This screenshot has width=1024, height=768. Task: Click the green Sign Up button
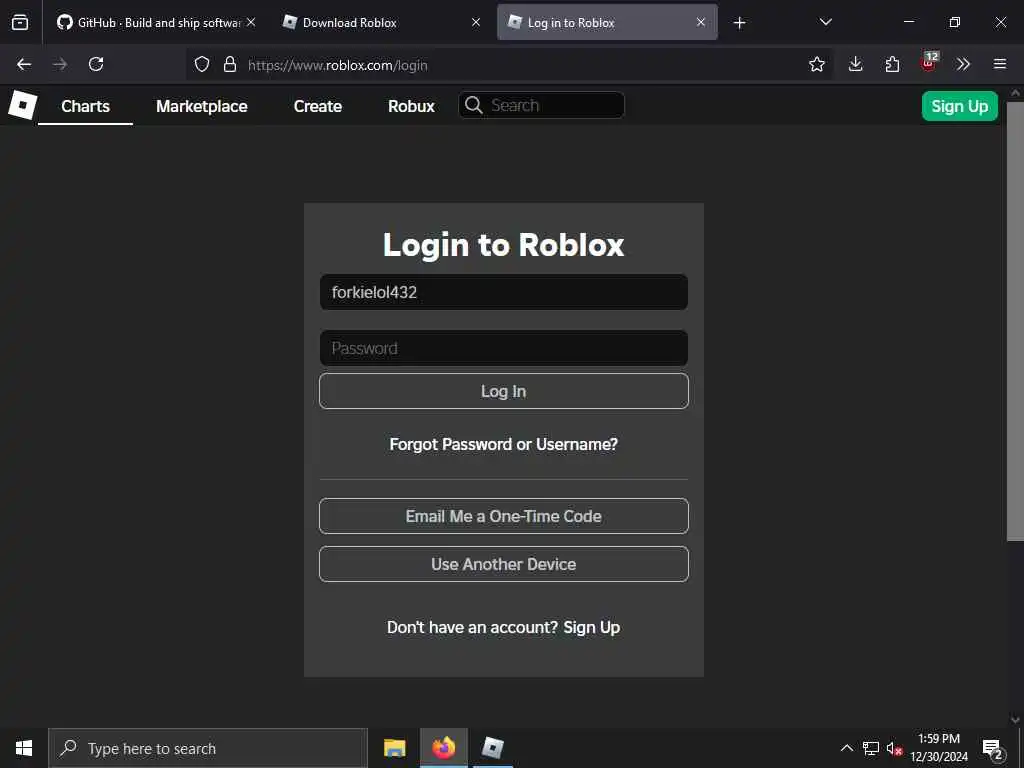959,106
